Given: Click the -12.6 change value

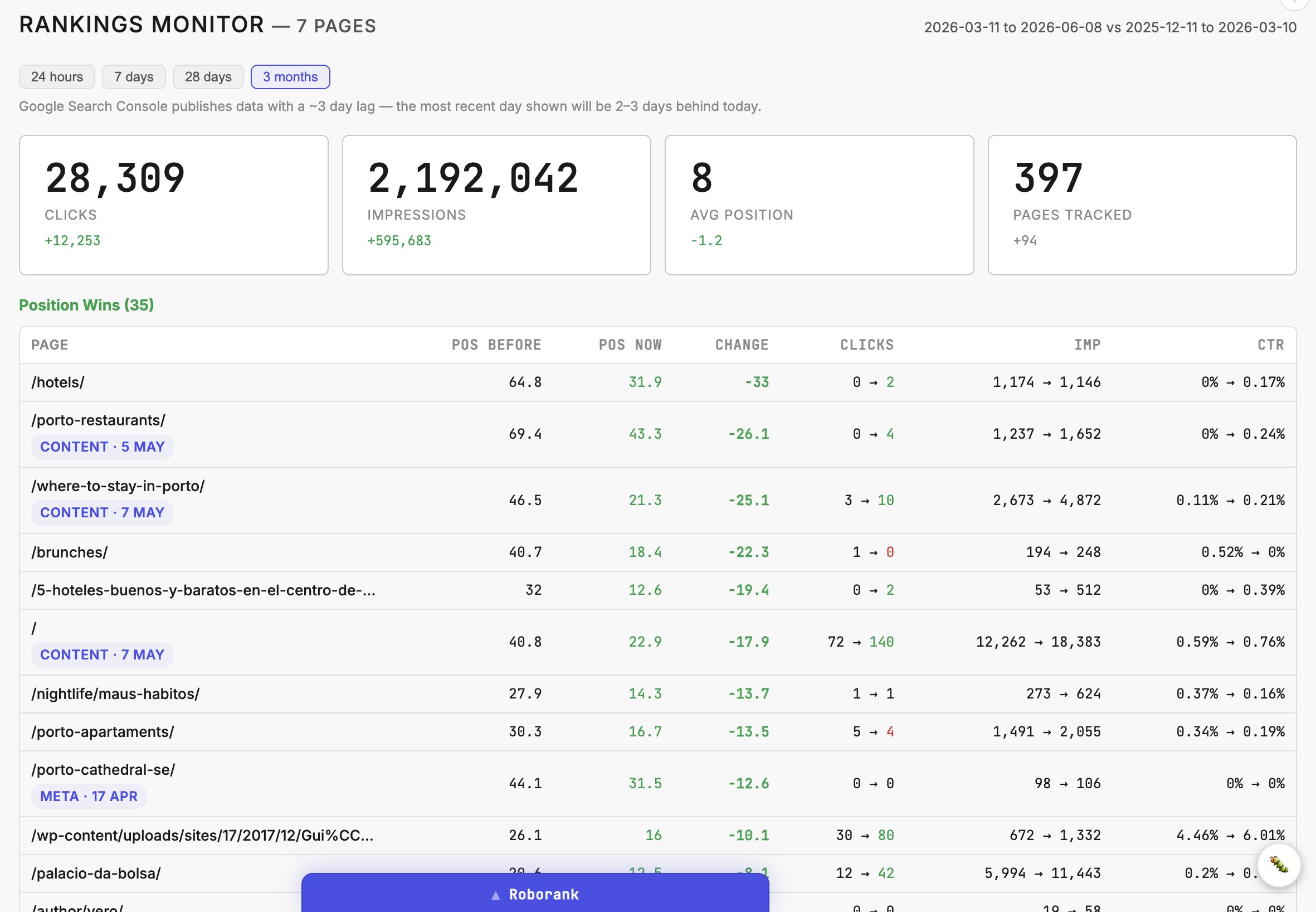Looking at the screenshot, I should pyautogui.click(x=748, y=783).
